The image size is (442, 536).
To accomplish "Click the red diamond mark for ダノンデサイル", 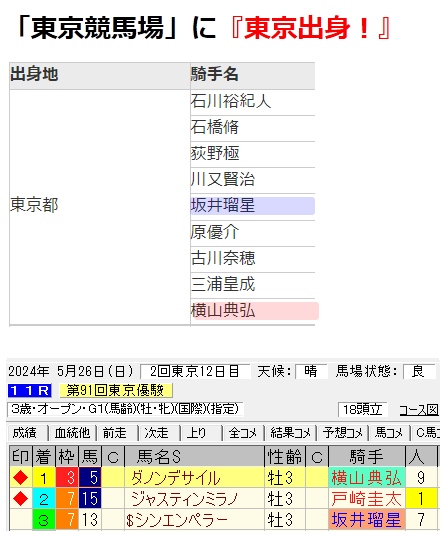I will click(x=21, y=477).
